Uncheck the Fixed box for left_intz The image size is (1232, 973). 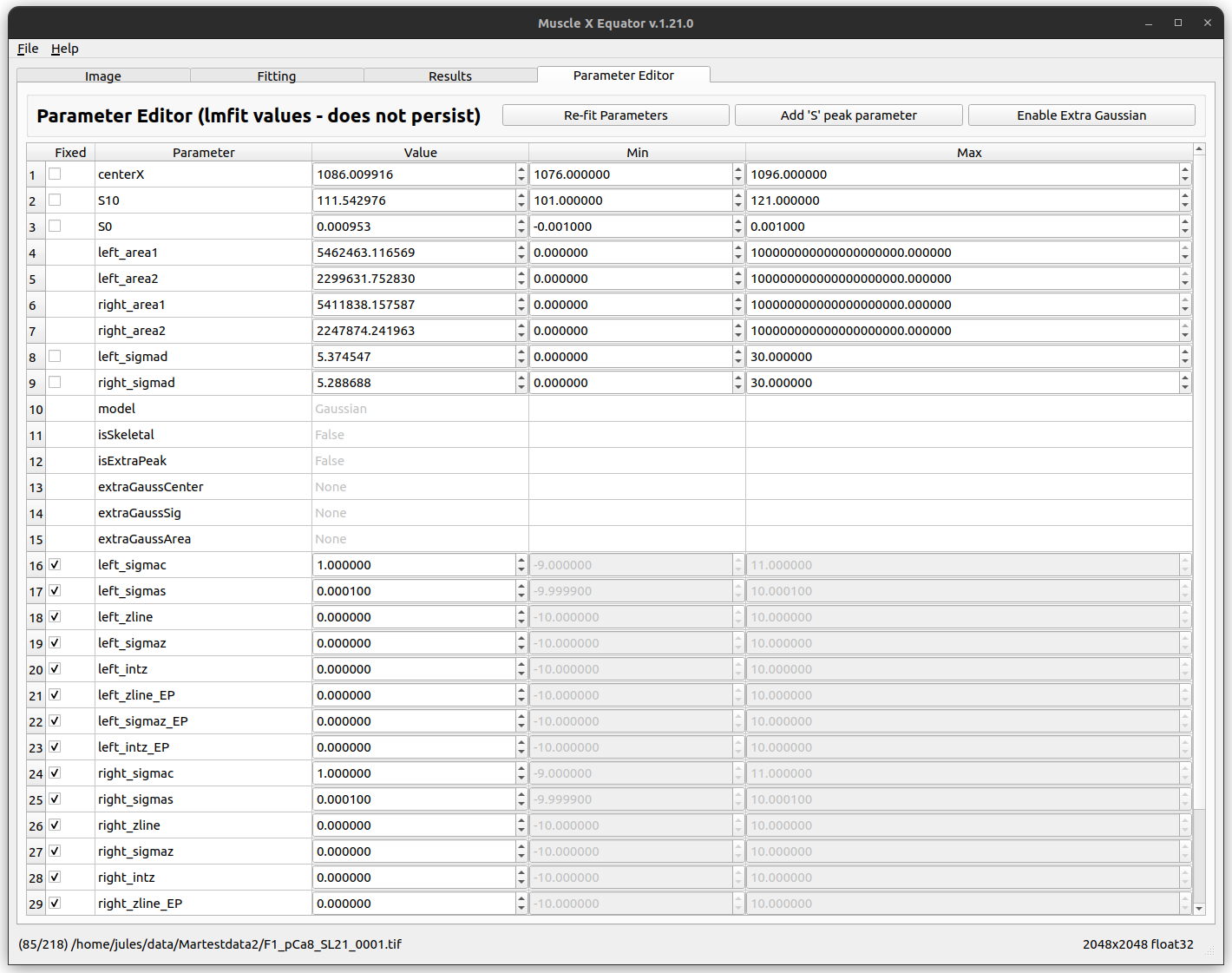(x=55, y=668)
